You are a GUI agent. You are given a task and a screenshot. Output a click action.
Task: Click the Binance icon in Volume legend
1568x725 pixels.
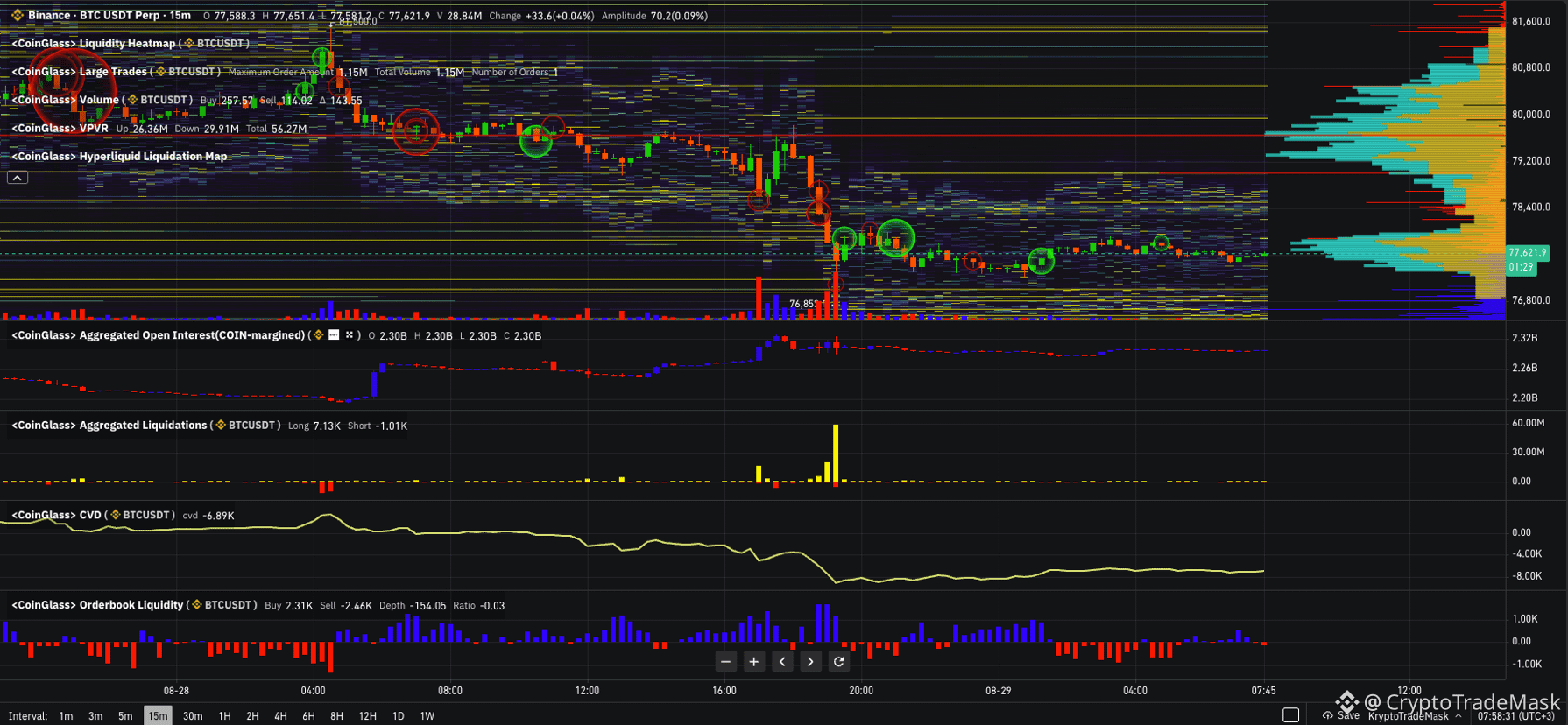[132, 100]
